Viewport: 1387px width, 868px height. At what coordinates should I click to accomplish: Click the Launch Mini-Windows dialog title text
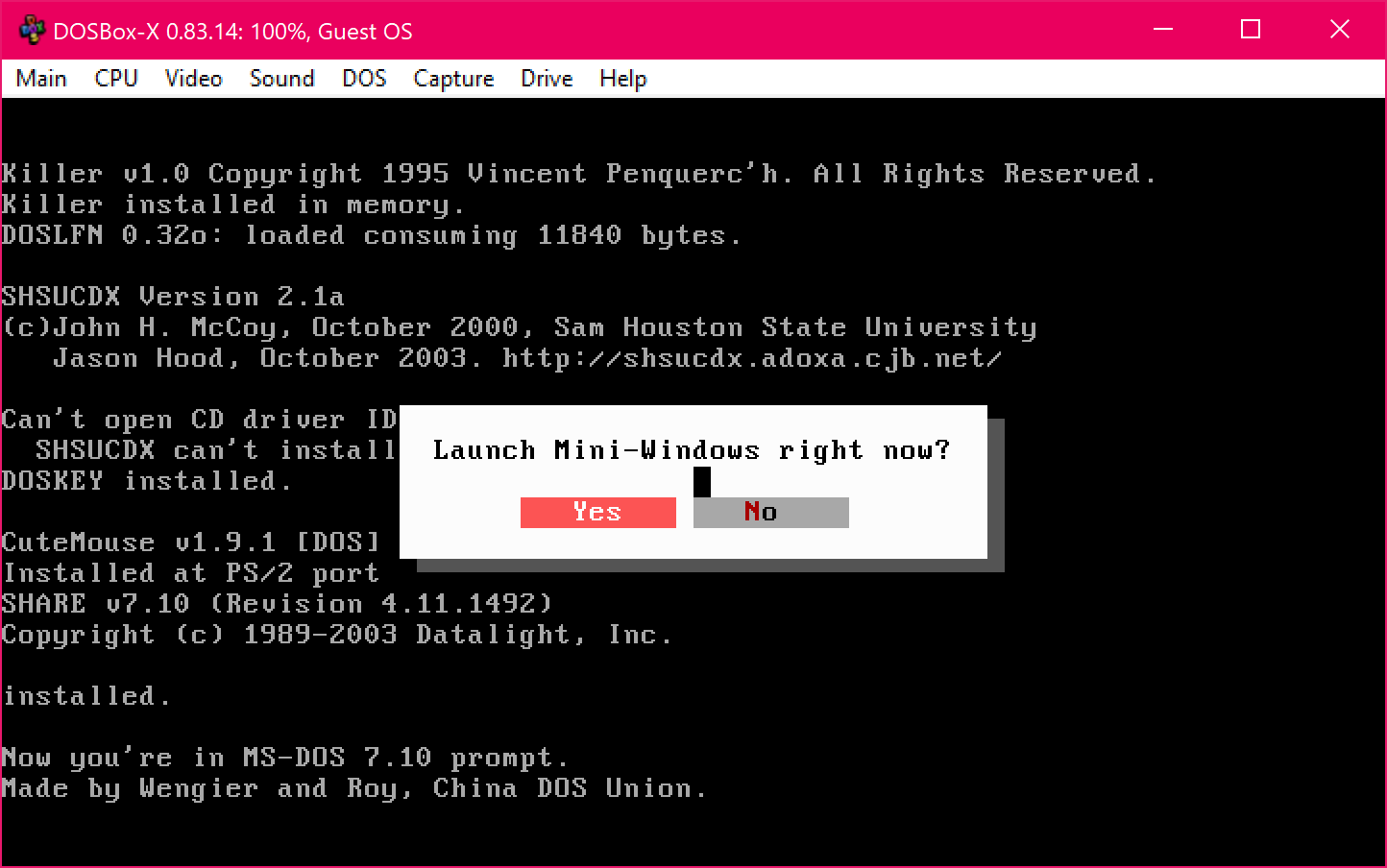tap(691, 448)
